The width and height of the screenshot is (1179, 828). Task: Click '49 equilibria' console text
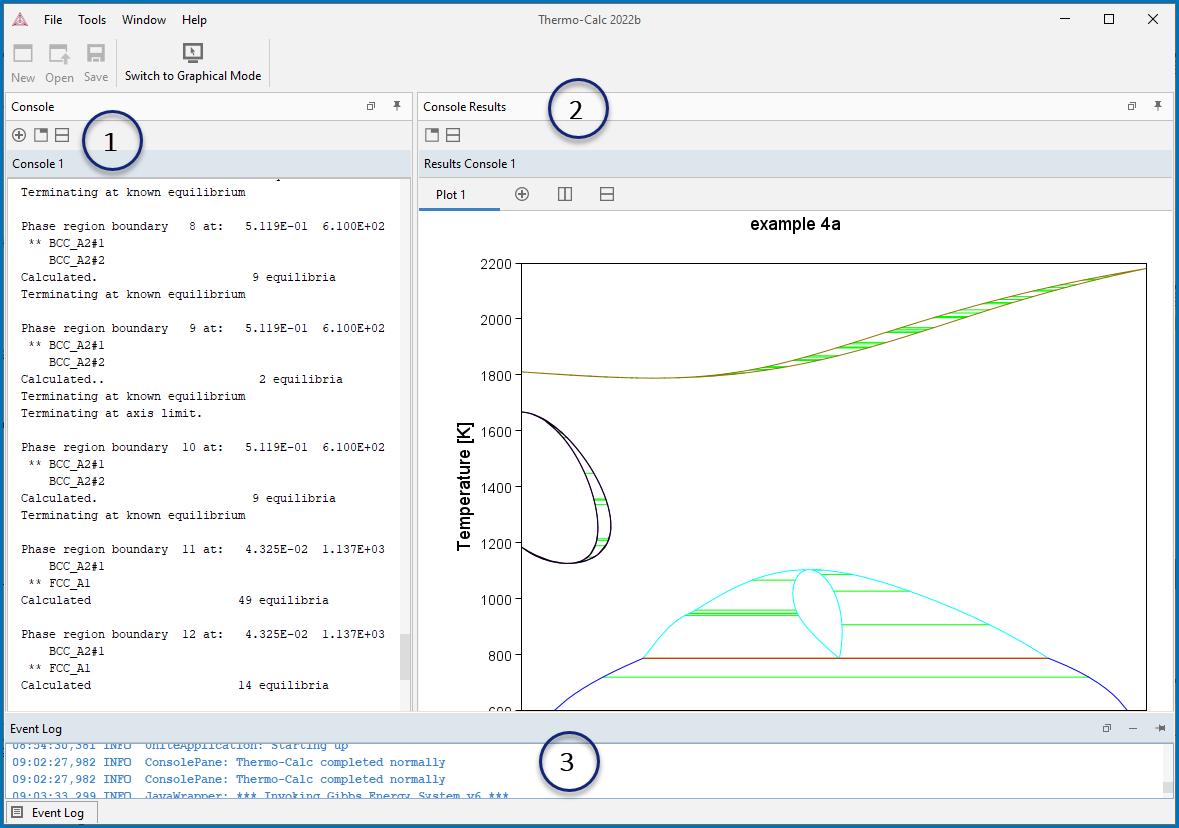point(283,601)
